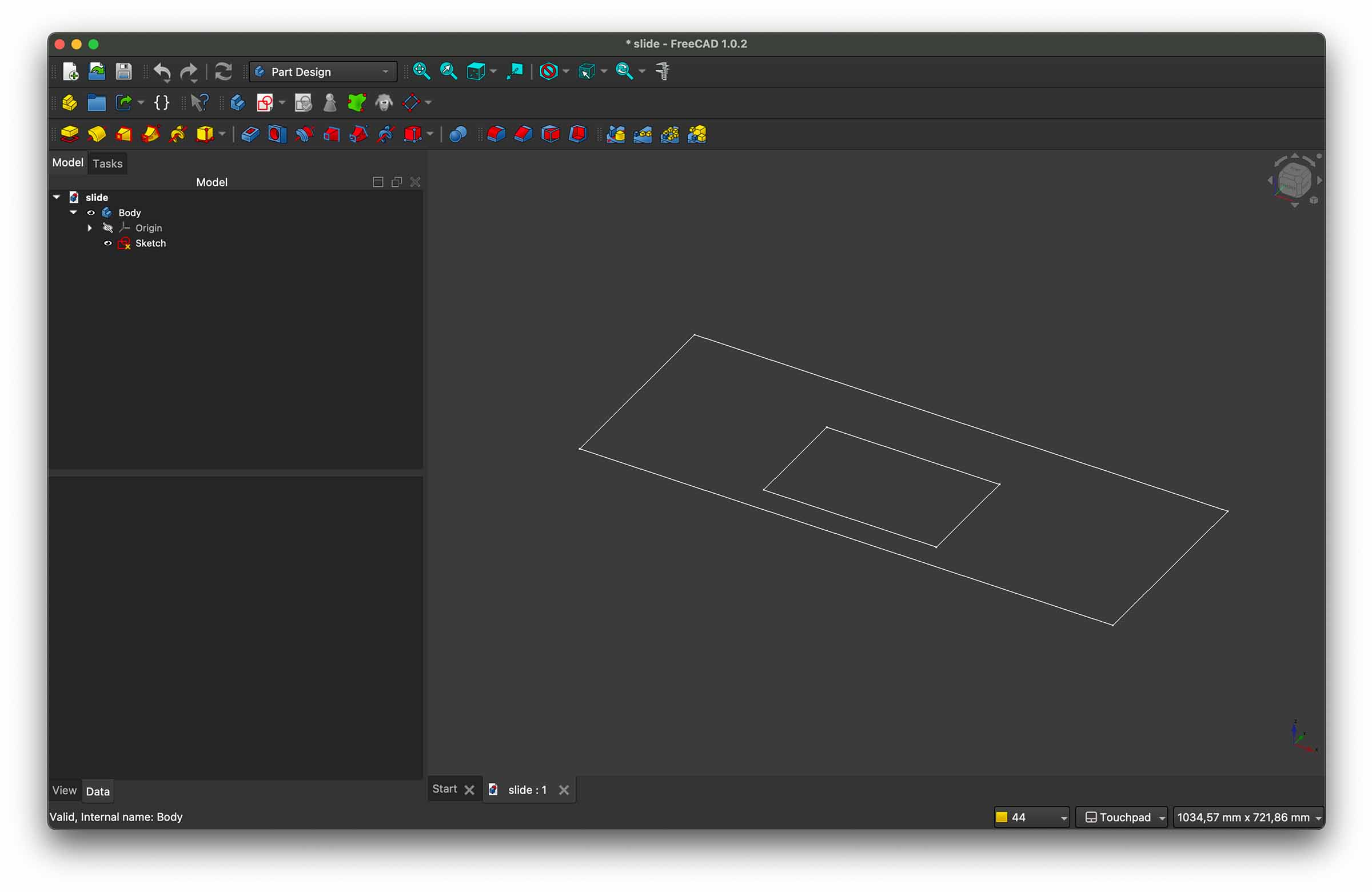Toggle visibility eye of Body
Image resolution: width=1372 pixels, height=892 pixels.
click(x=90, y=213)
